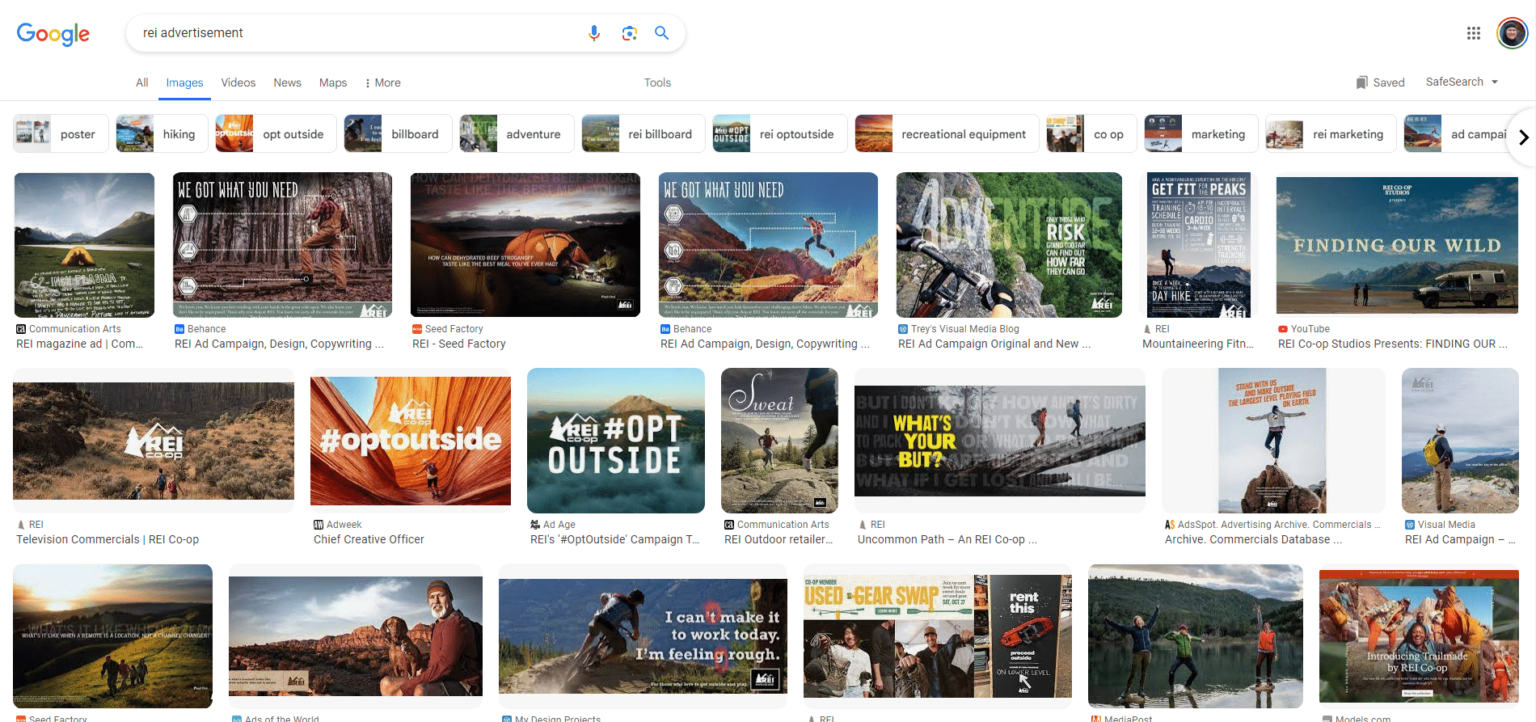Filter results by "recreational equipment" chip
1536x722 pixels.
(x=945, y=134)
